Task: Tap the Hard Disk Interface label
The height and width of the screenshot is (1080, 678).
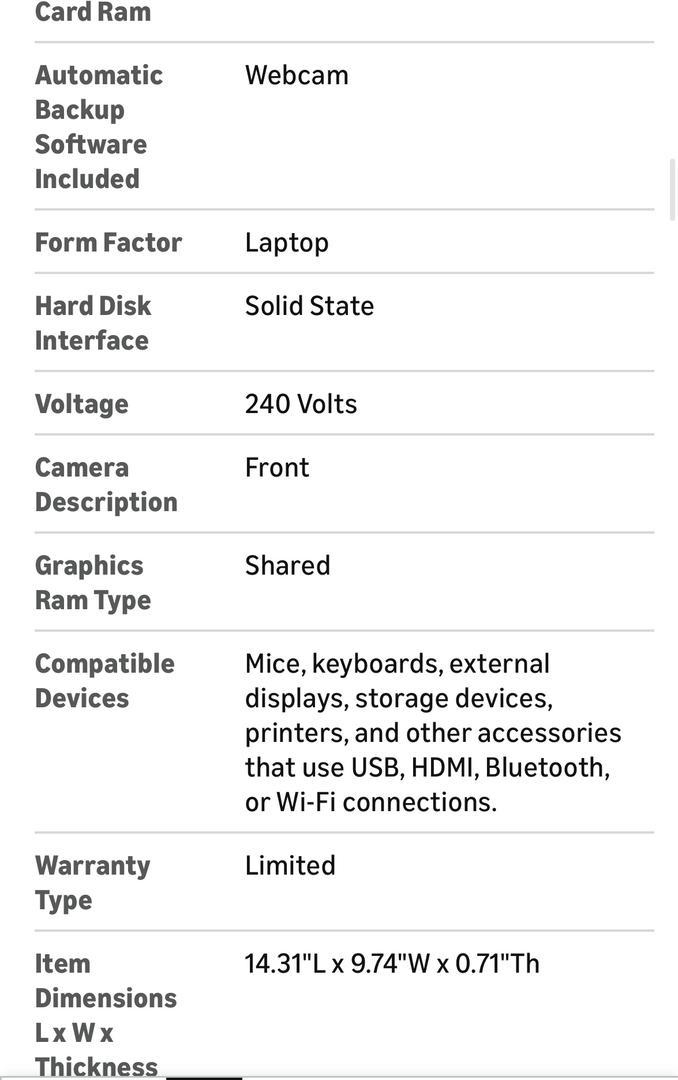Action: tap(92, 323)
